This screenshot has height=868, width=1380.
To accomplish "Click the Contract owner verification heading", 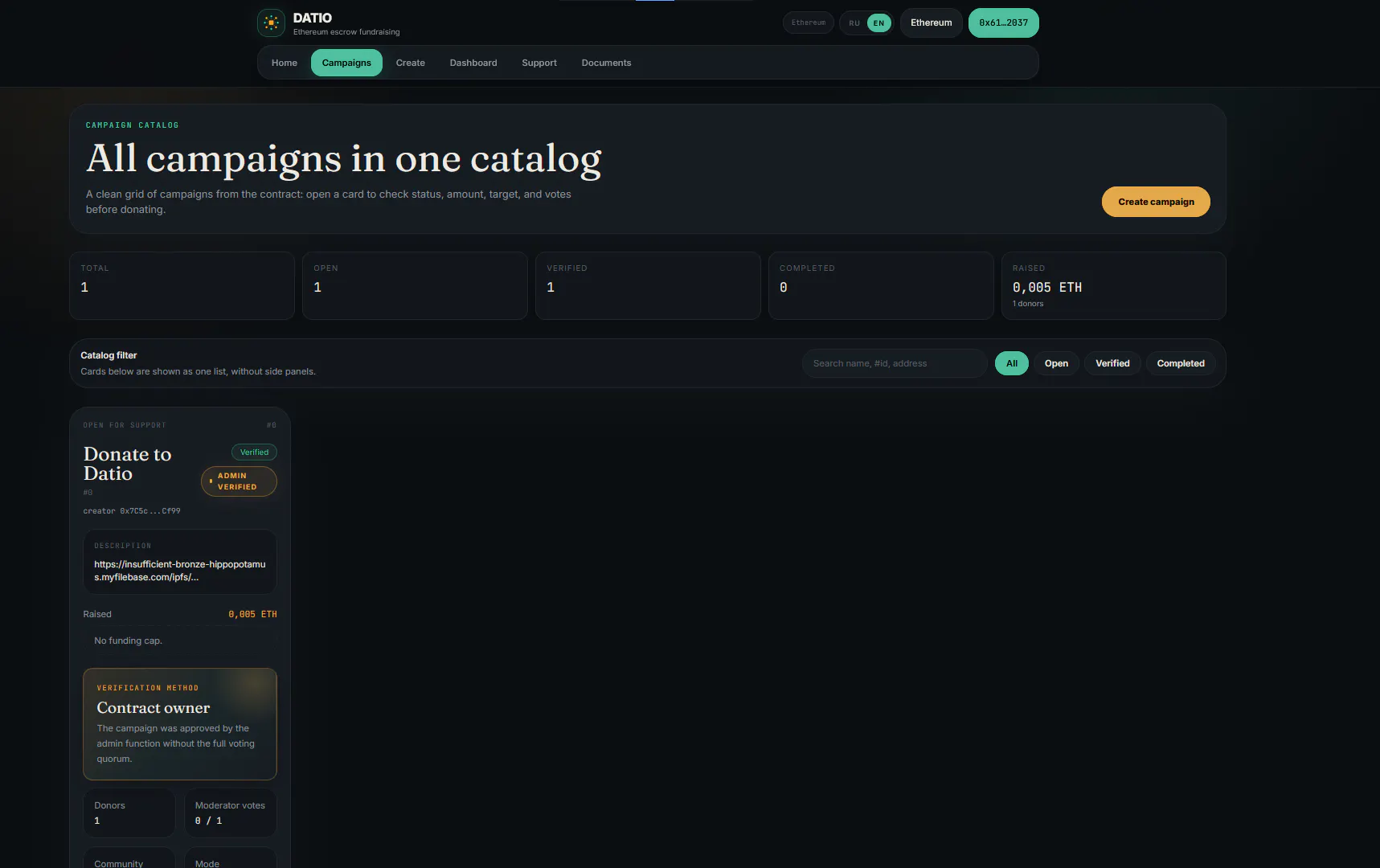I will point(154,708).
